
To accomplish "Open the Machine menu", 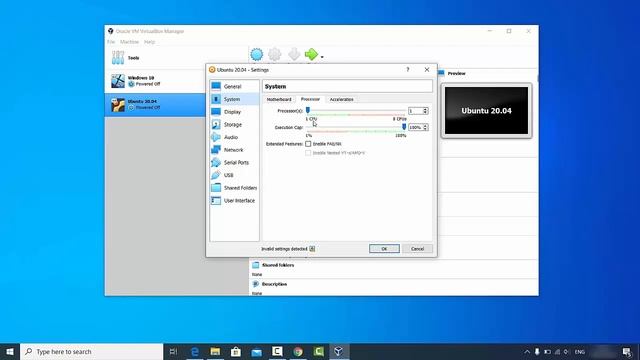I will click(129, 42).
